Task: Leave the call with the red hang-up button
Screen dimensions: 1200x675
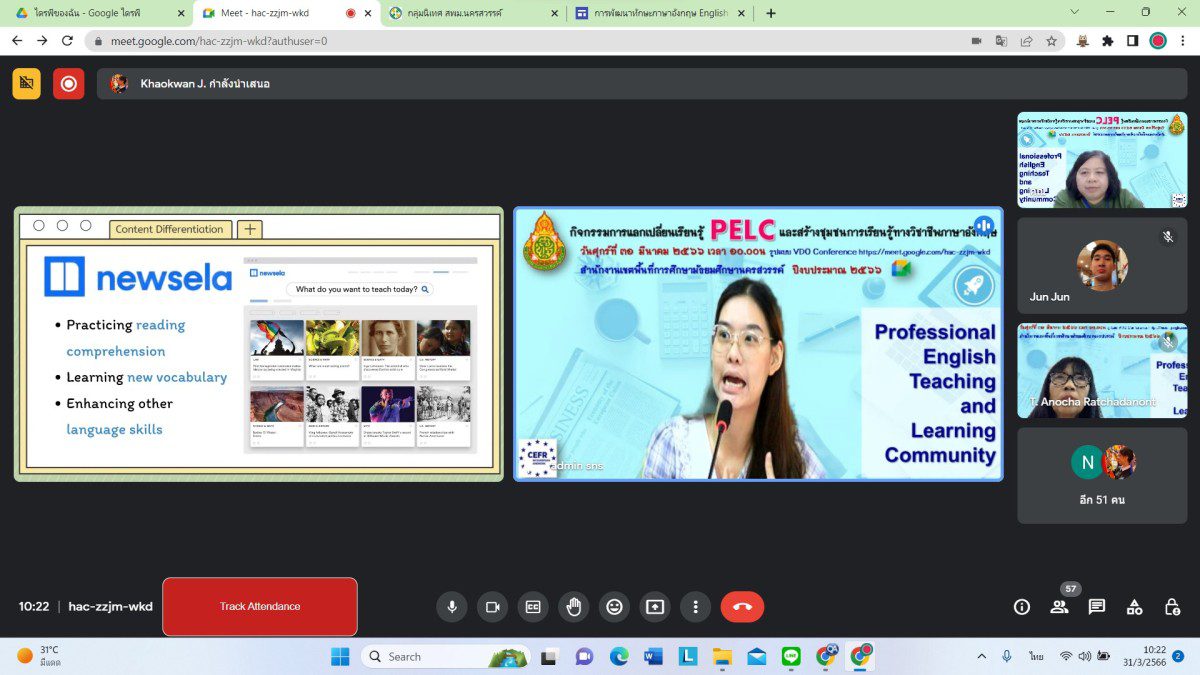Action: point(742,606)
